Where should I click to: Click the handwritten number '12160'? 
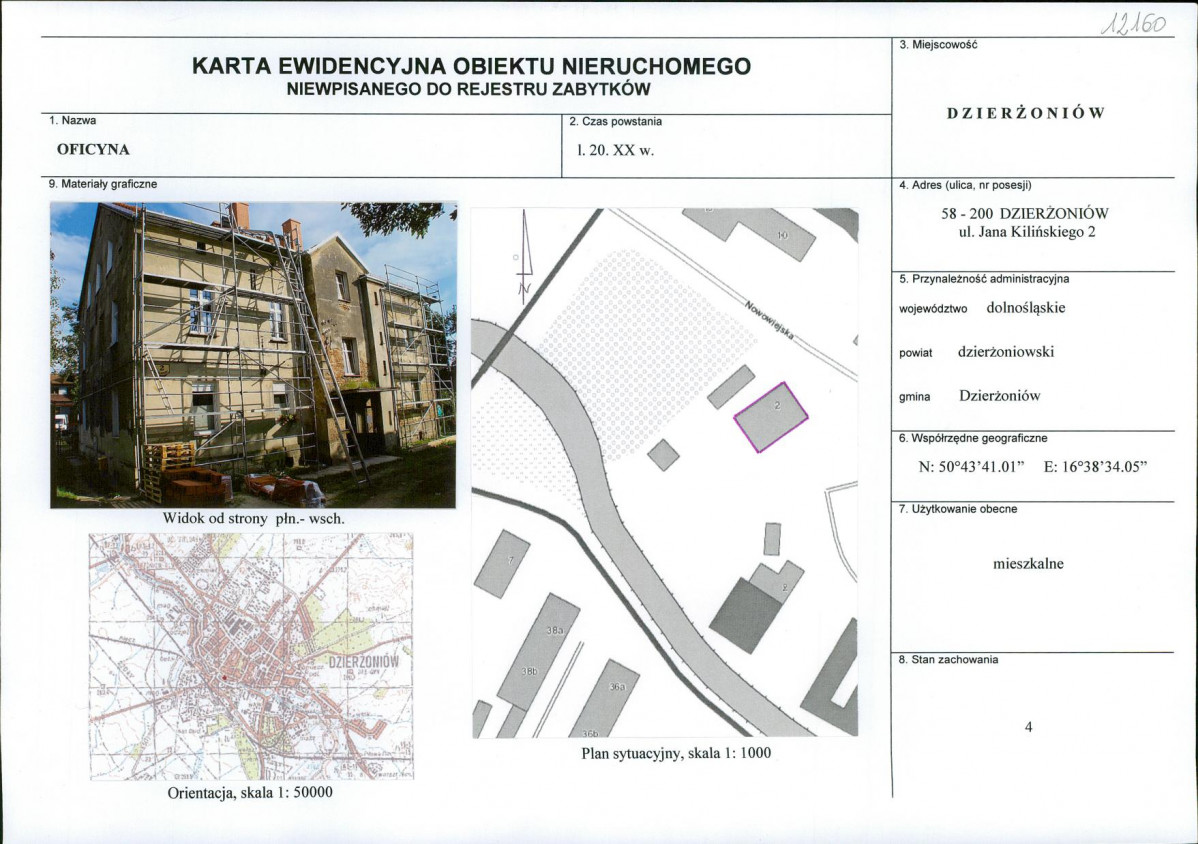1133,24
